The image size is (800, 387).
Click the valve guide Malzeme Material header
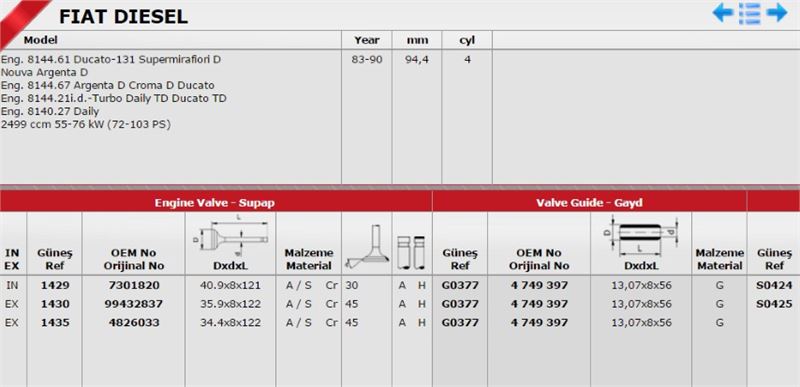(x=720, y=259)
